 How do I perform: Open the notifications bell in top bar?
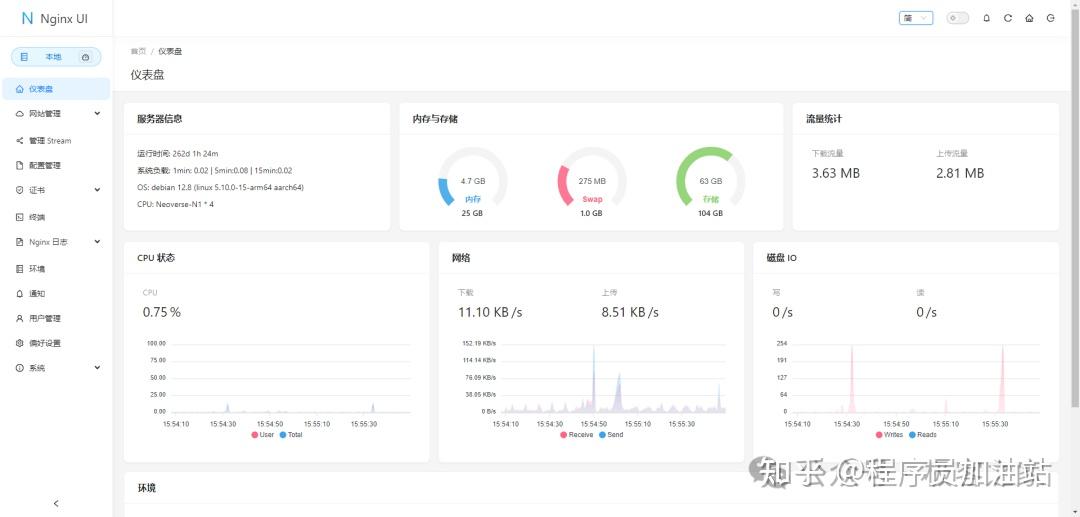point(986,19)
